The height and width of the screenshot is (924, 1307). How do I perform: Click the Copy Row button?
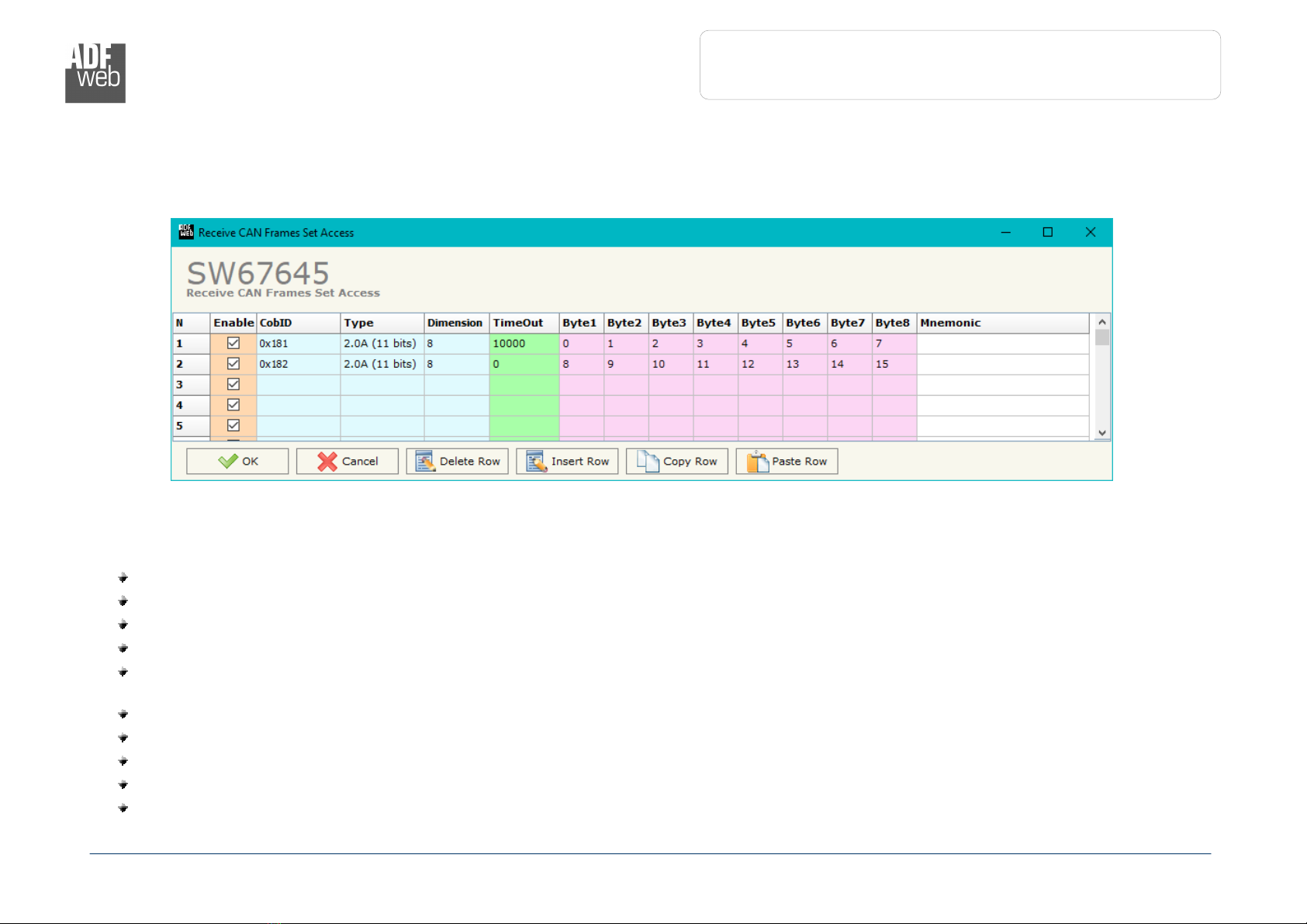677,461
